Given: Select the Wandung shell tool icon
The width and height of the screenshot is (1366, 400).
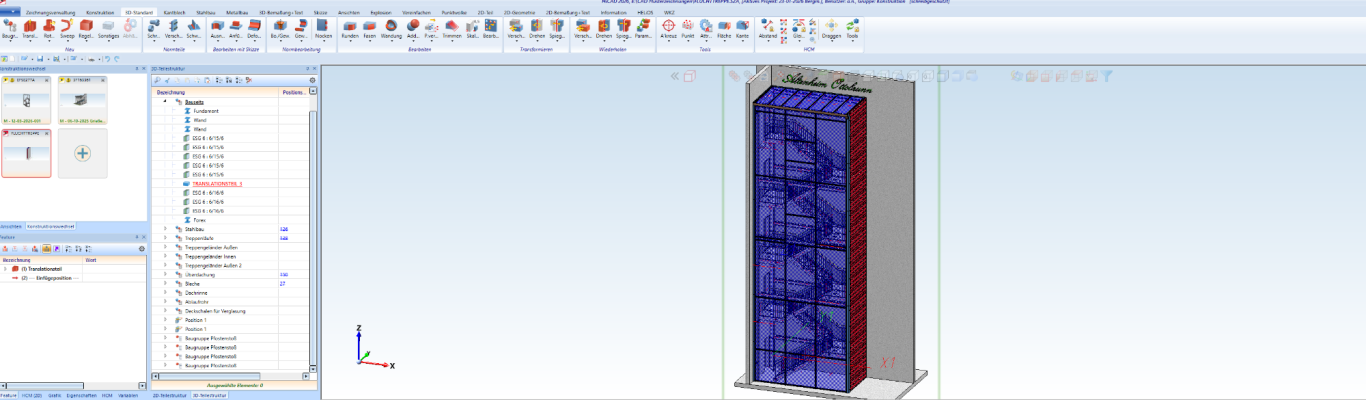Looking at the screenshot, I should pos(391,26).
